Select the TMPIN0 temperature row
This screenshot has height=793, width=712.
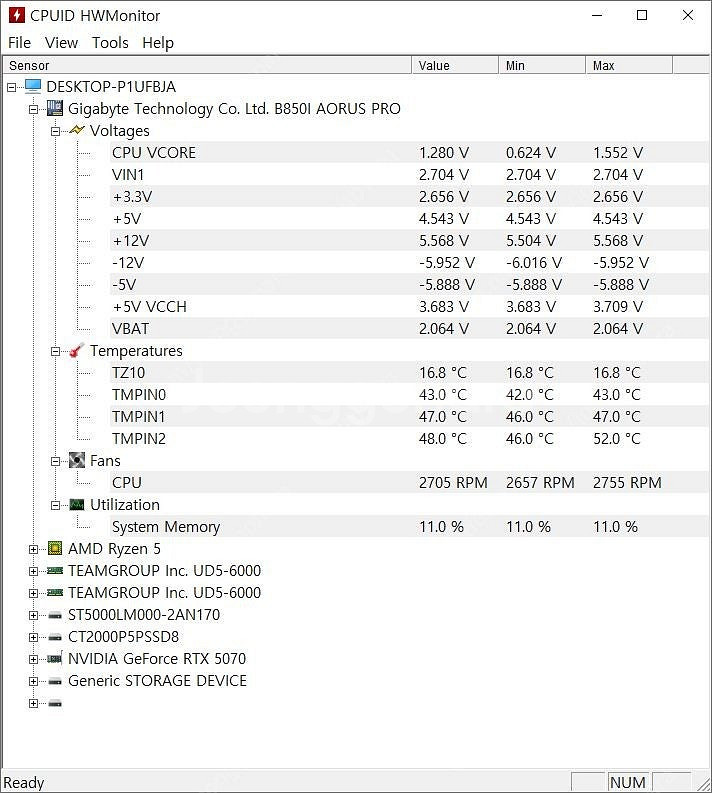tap(409, 394)
